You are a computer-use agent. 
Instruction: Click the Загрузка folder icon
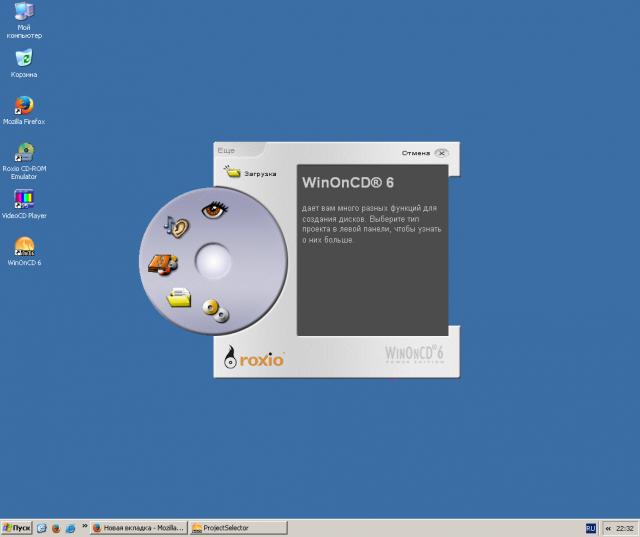[233, 173]
